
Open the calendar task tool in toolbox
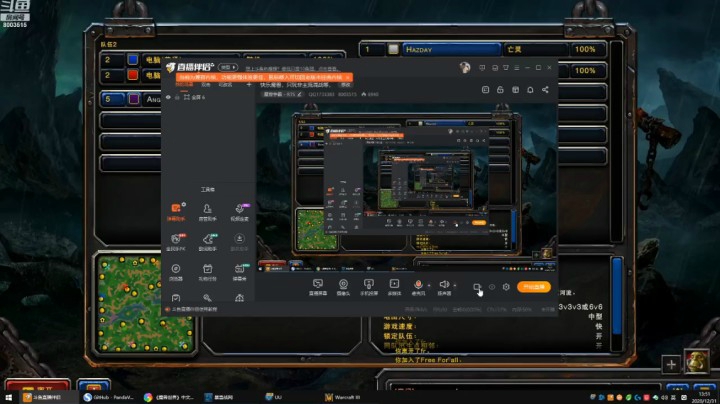[x=208, y=272]
